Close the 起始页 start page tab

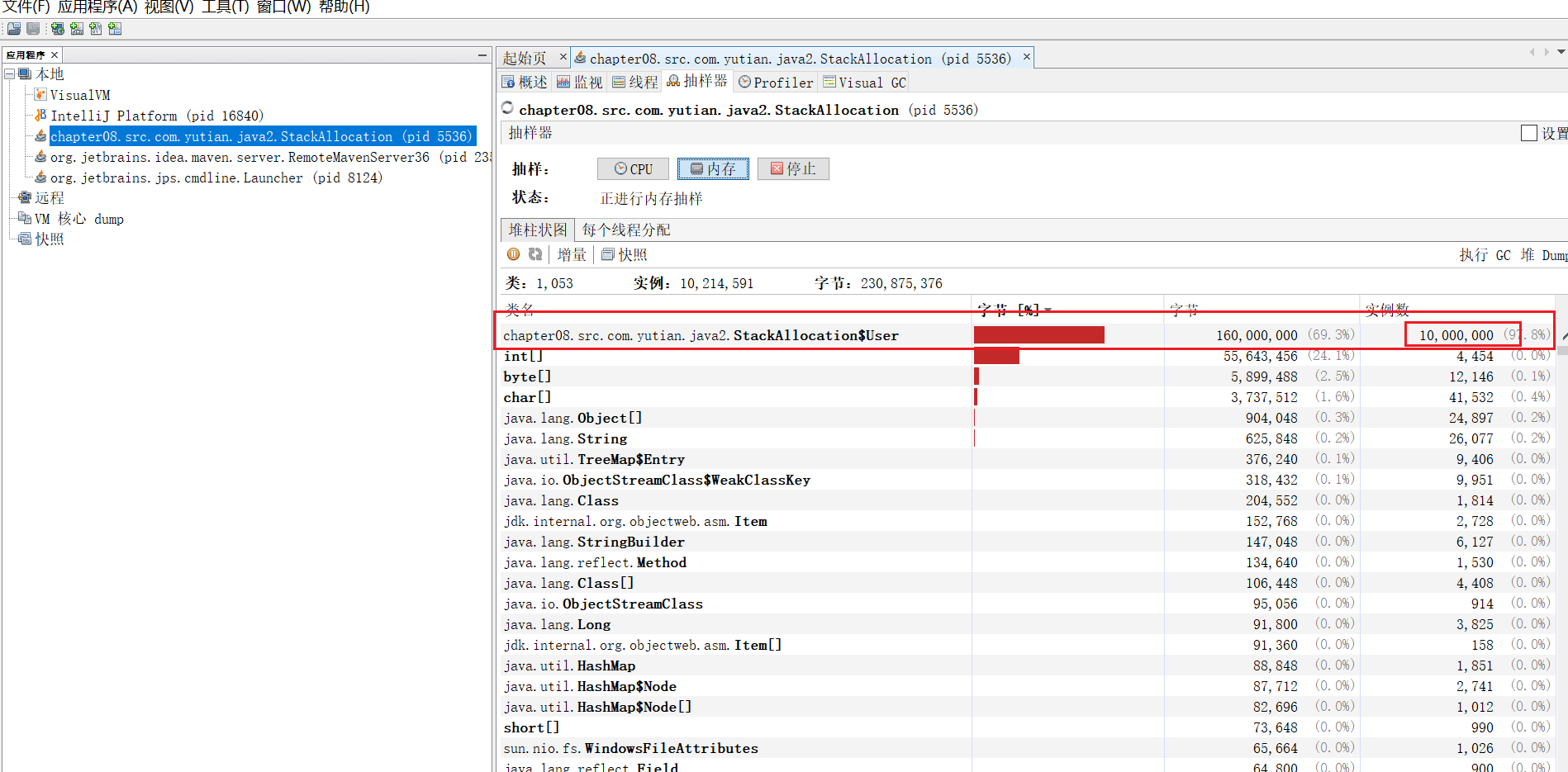[x=563, y=57]
